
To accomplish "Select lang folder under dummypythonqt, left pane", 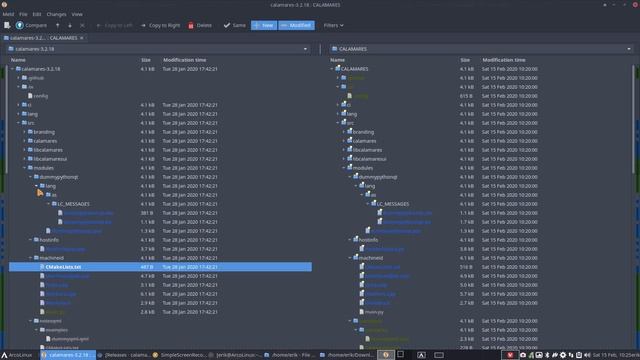I will (51, 186).
